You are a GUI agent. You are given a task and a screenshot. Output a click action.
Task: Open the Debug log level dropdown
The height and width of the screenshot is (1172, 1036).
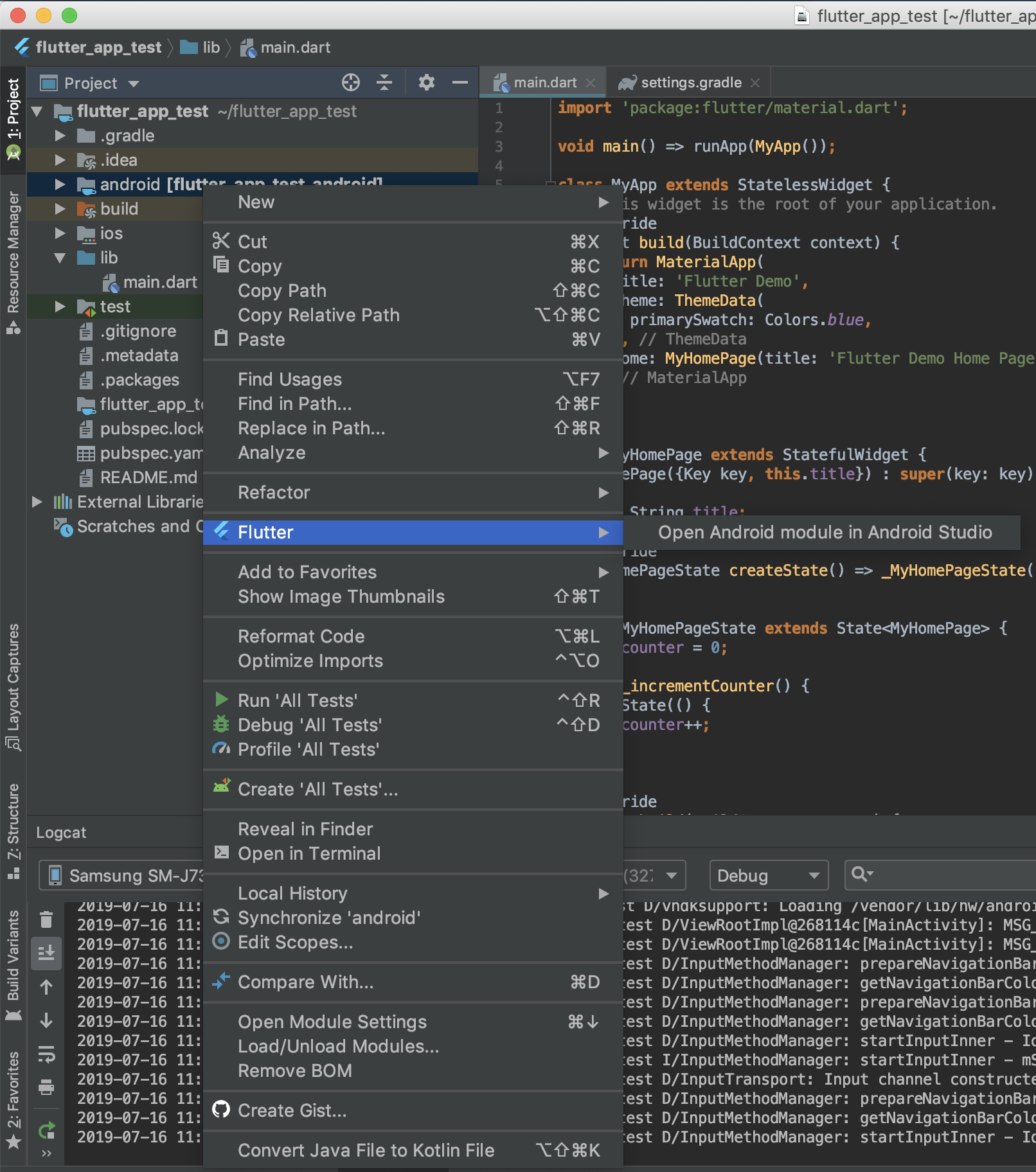tap(768, 876)
